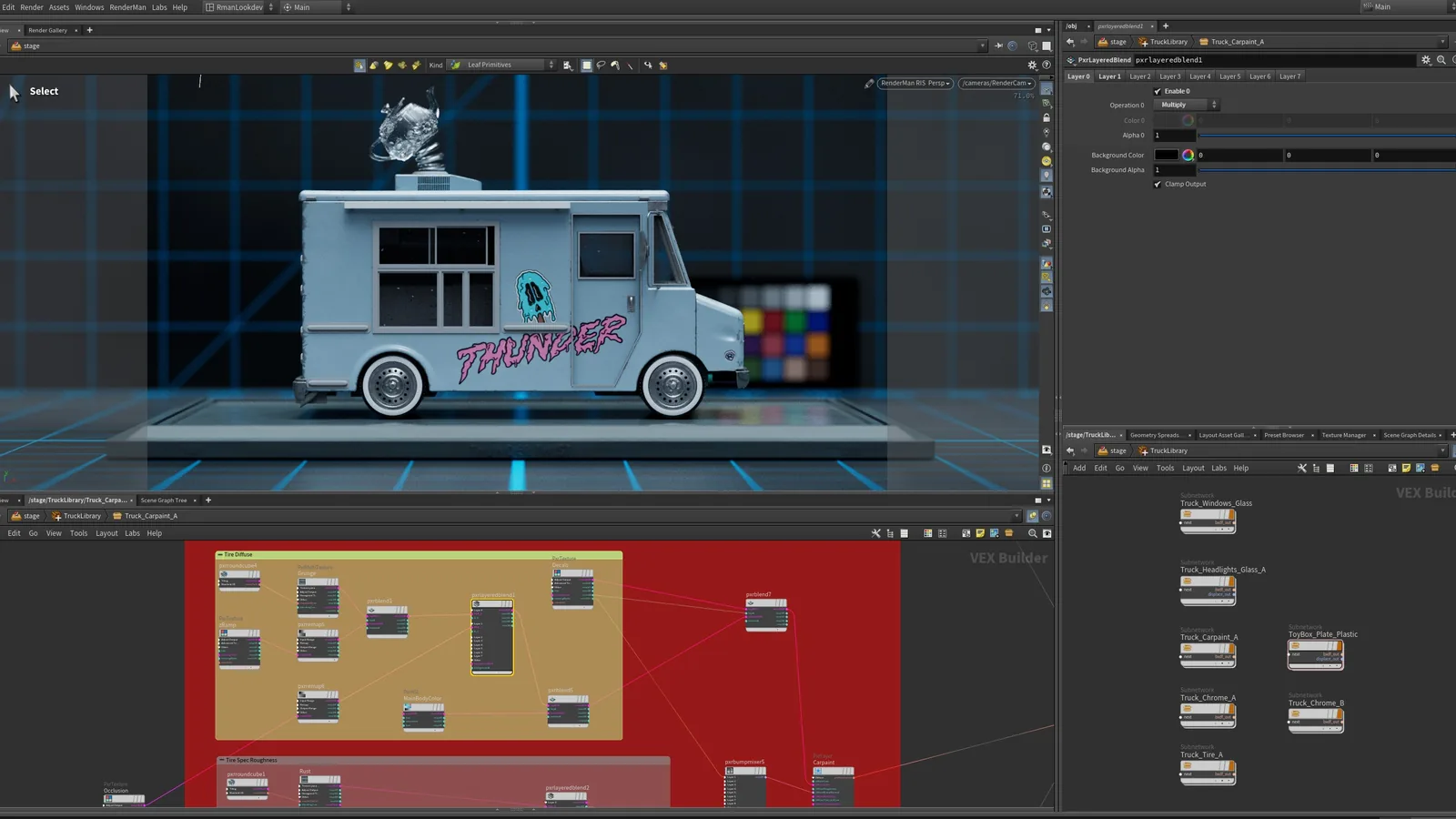Click the pencil icon beside RenderMan RIS Persp
1456x819 pixels.
pos(869,84)
